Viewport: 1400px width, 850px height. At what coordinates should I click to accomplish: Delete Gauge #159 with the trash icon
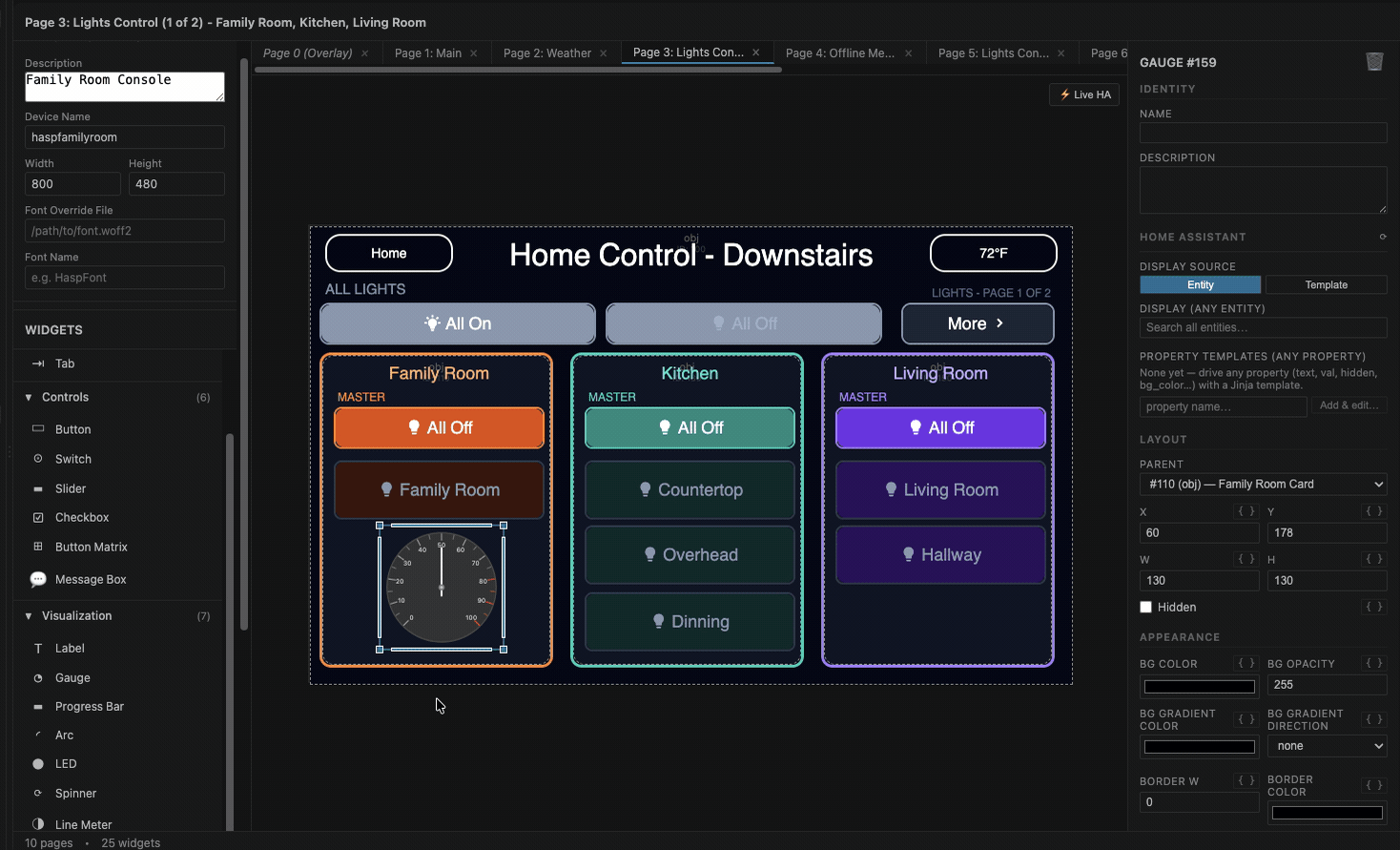click(1374, 62)
